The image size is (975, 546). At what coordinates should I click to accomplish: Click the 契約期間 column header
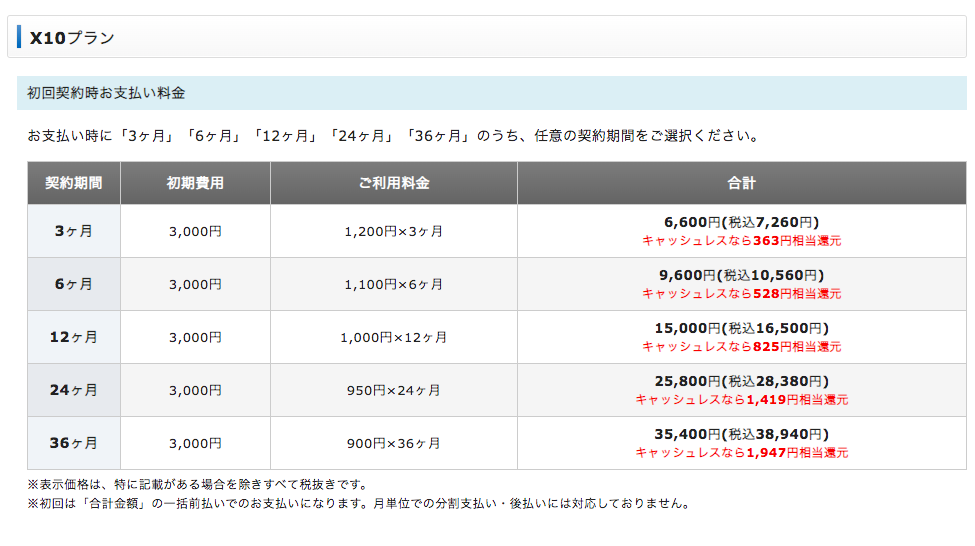click(73, 183)
